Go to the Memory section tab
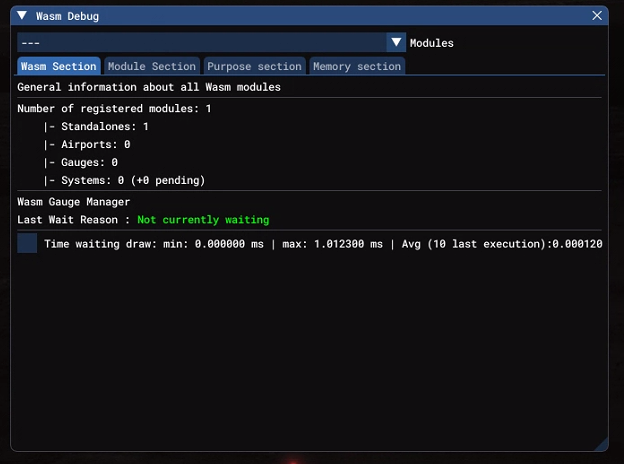The width and height of the screenshot is (624, 464). coord(357,66)
